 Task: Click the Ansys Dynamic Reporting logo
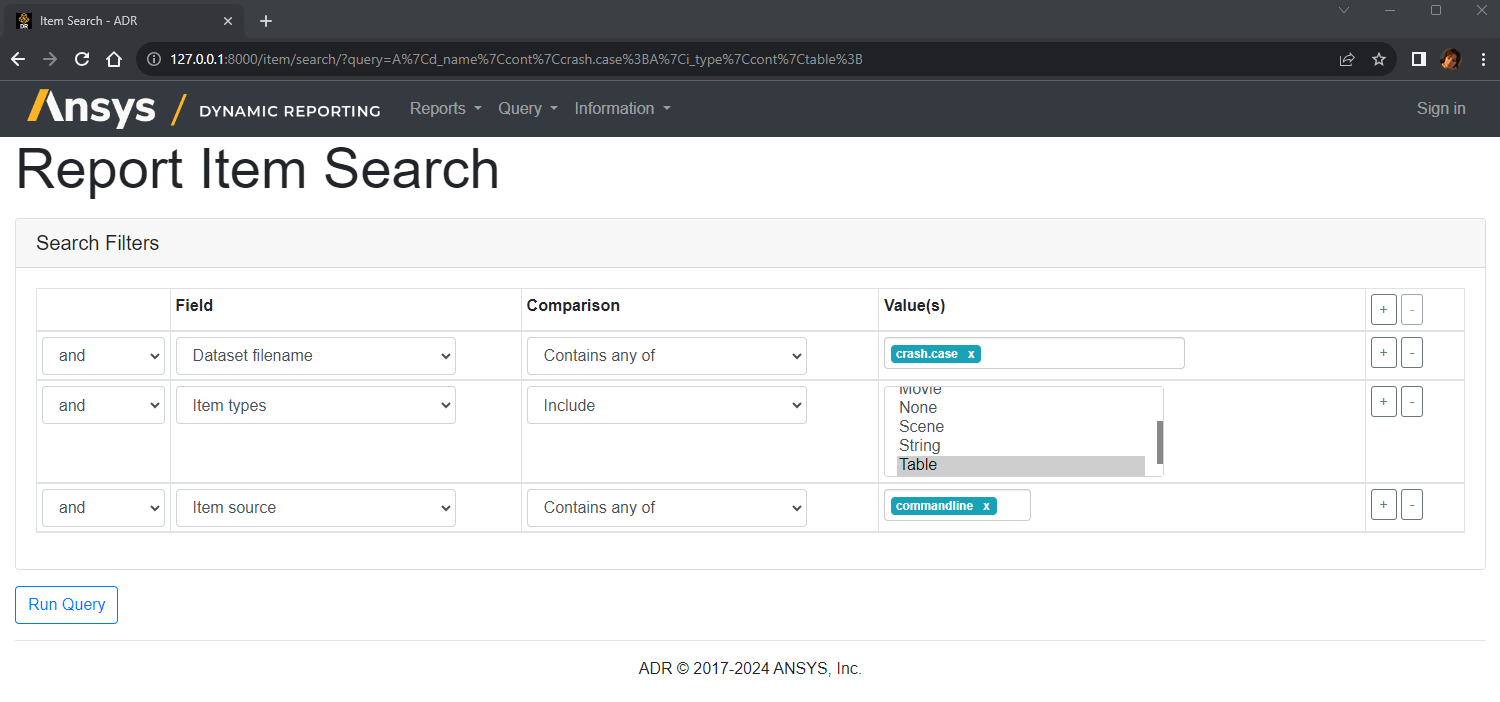point(204,108)
